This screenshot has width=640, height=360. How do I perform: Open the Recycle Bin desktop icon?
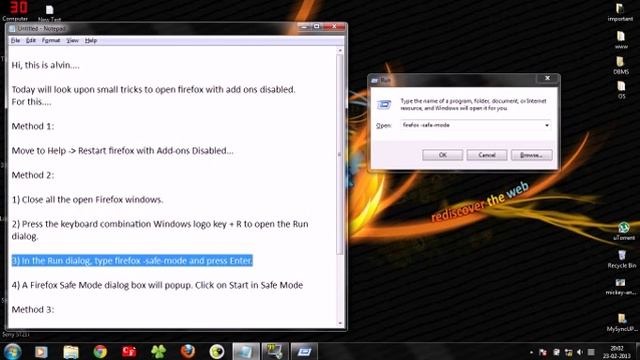click(622, 259)
